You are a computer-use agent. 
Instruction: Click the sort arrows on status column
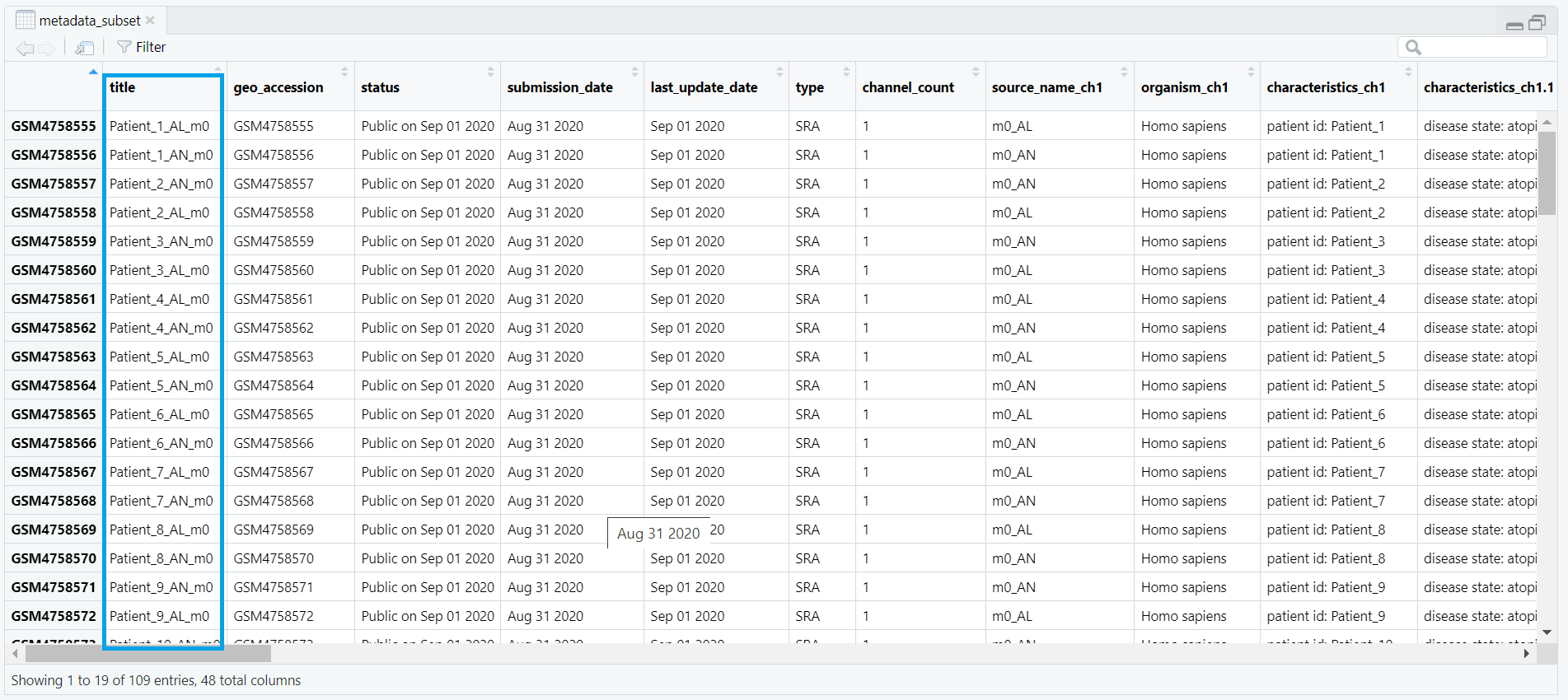(490, 72)
